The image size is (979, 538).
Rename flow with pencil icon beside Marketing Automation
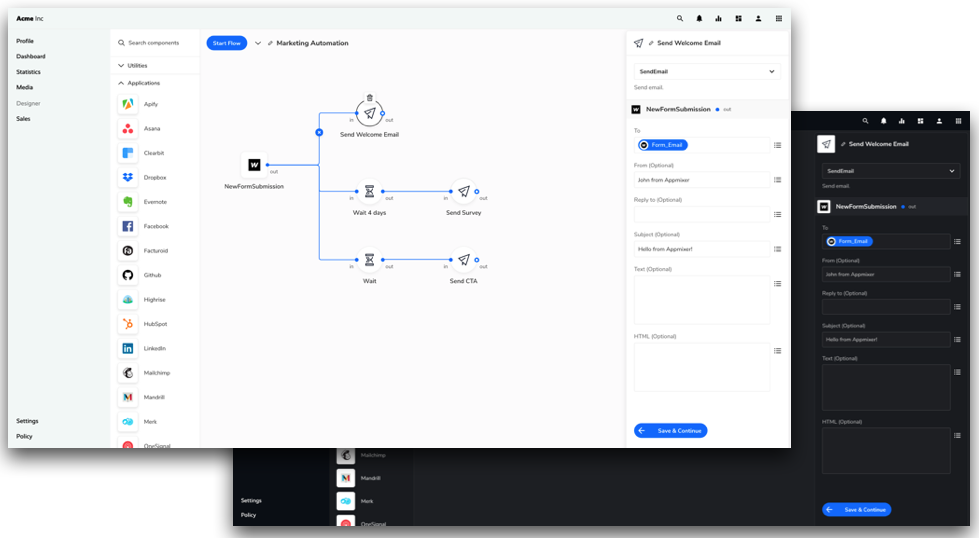click(270, 43)
